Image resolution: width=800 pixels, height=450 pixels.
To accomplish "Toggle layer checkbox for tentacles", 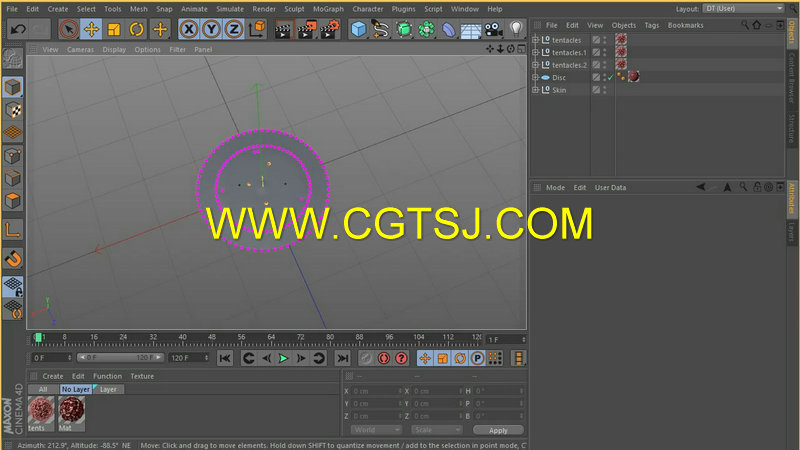I will (x=596, y=40).
